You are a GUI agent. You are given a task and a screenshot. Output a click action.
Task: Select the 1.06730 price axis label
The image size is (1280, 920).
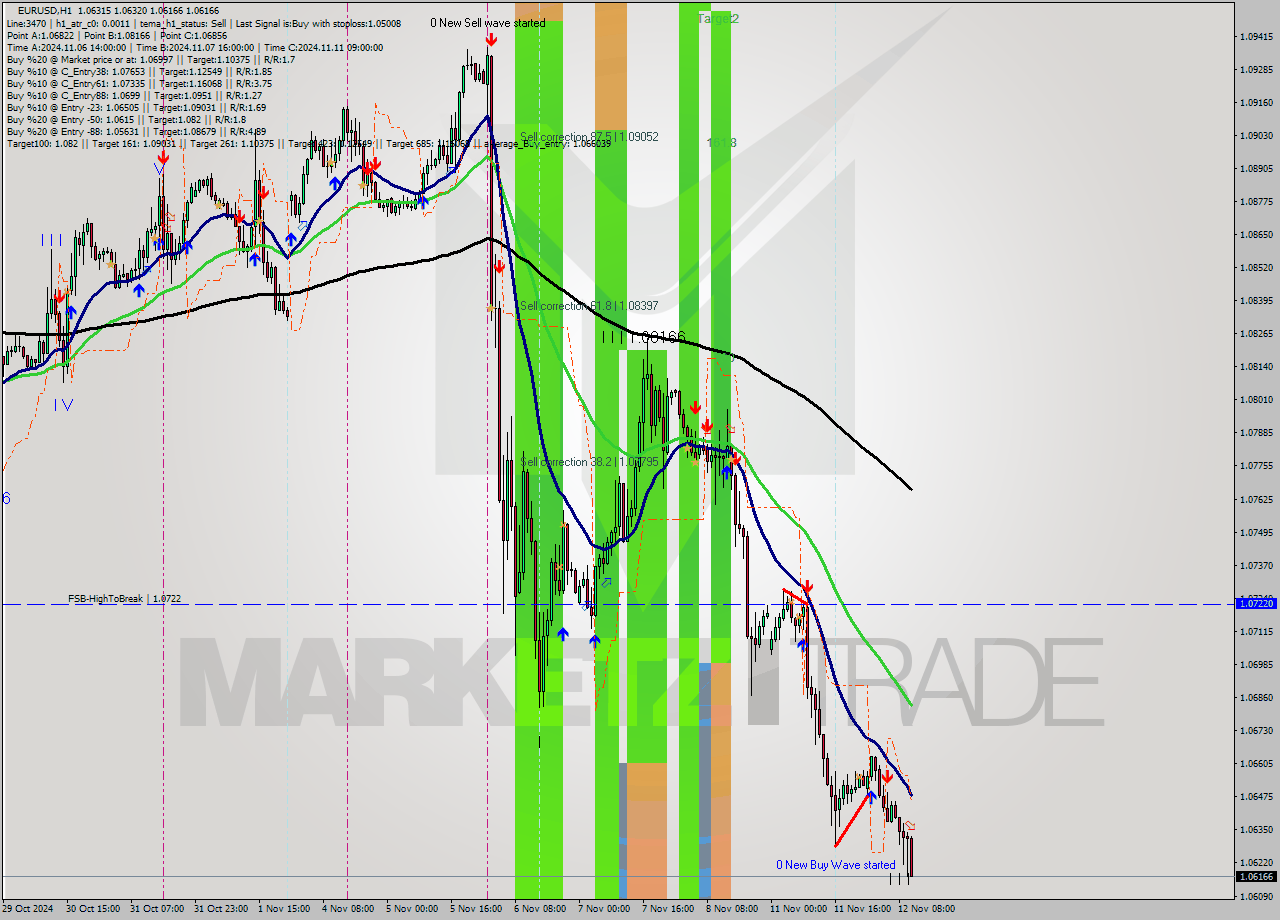(x=1256, y=730)
